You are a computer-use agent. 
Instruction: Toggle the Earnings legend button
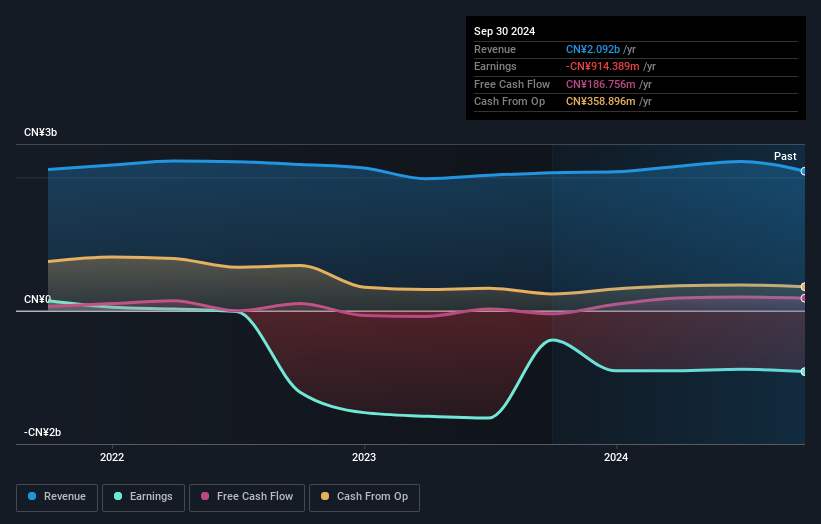[143, 497]
